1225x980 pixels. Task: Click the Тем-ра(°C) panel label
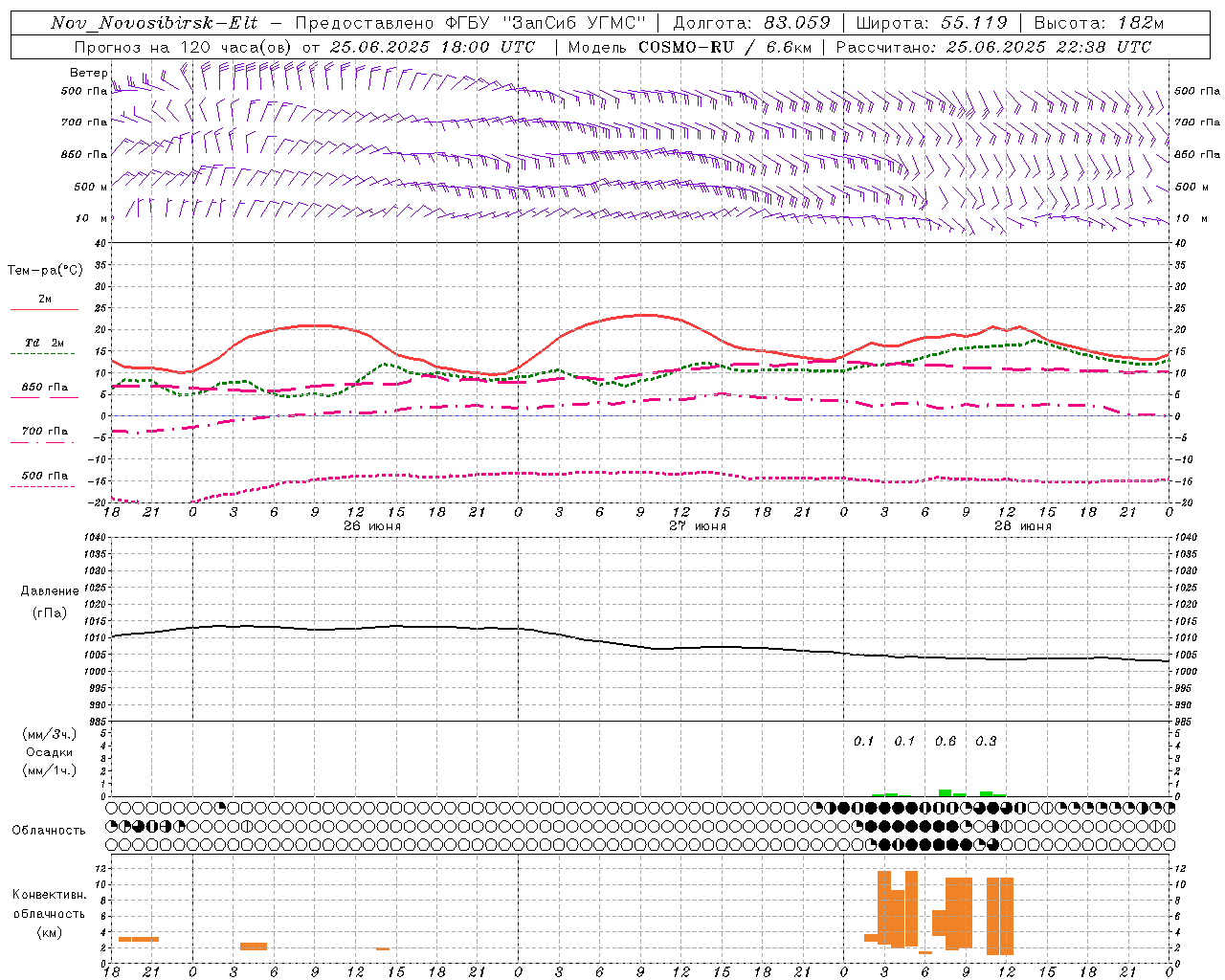tap(45, 271)
